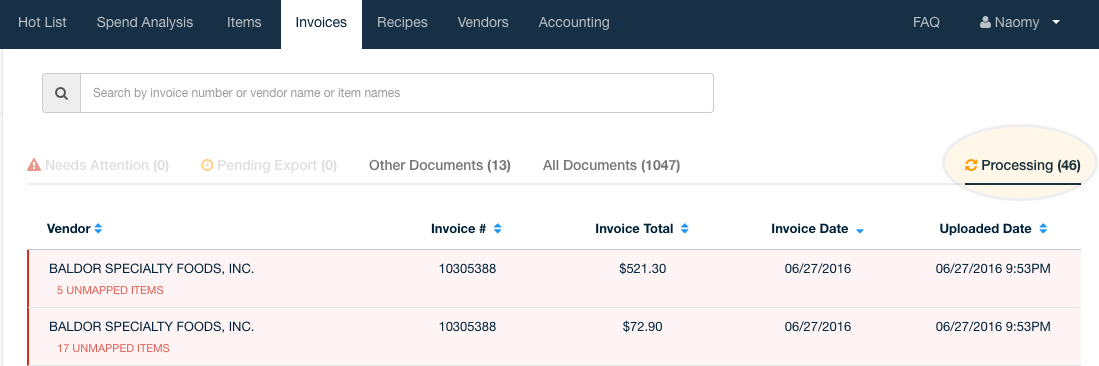Click invoice number 10305388 in $521.30 row
Screen dimensions: 1099x366
coord(467,269)
